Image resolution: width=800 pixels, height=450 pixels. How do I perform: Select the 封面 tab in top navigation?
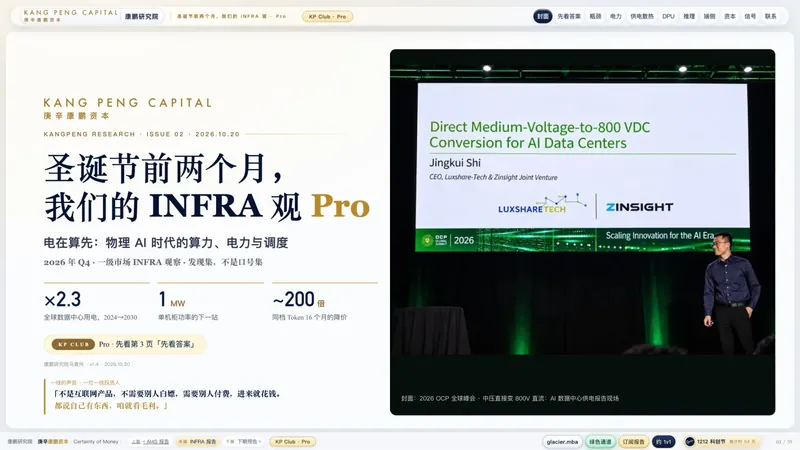click(542, 16)
